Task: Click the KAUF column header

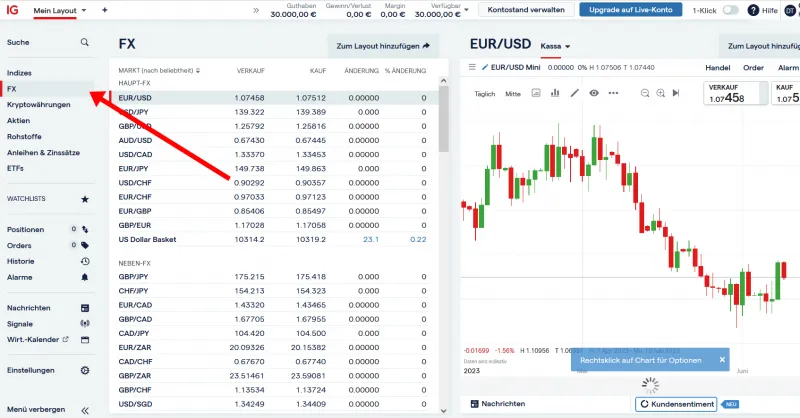Action: [x=318, y=70]
